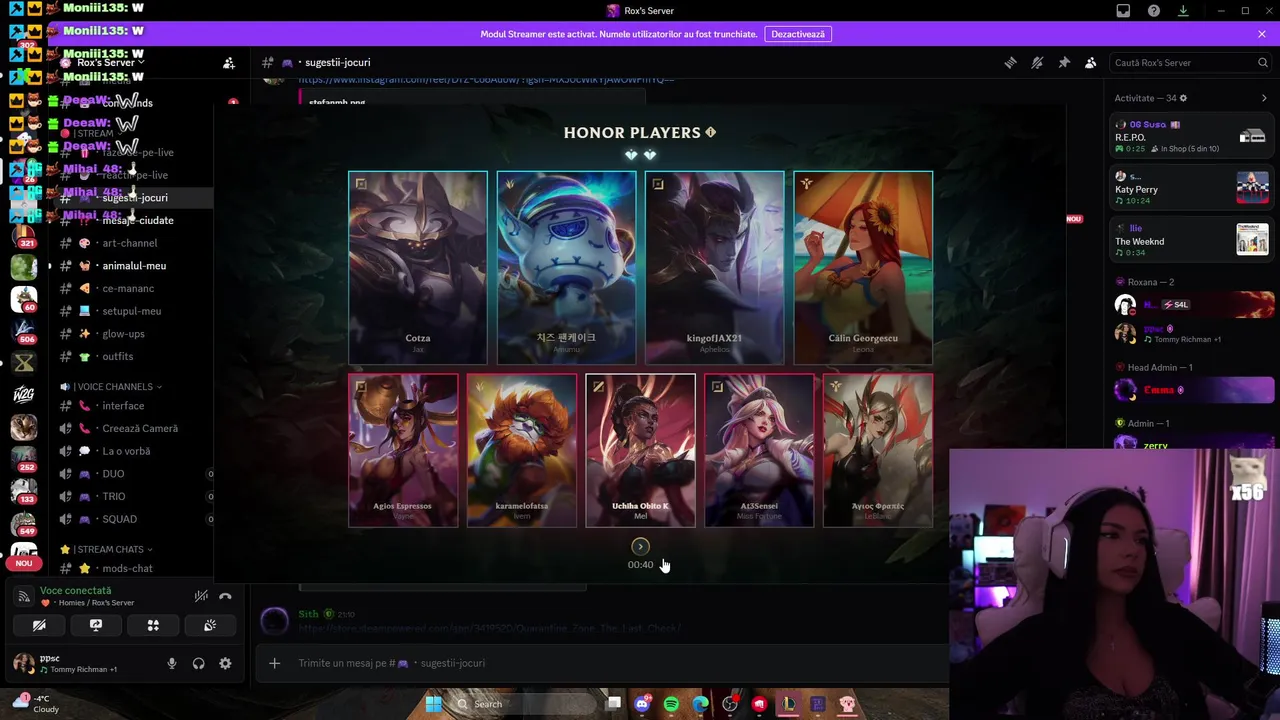
Task: Open the outfits channel
Action: 135,356
